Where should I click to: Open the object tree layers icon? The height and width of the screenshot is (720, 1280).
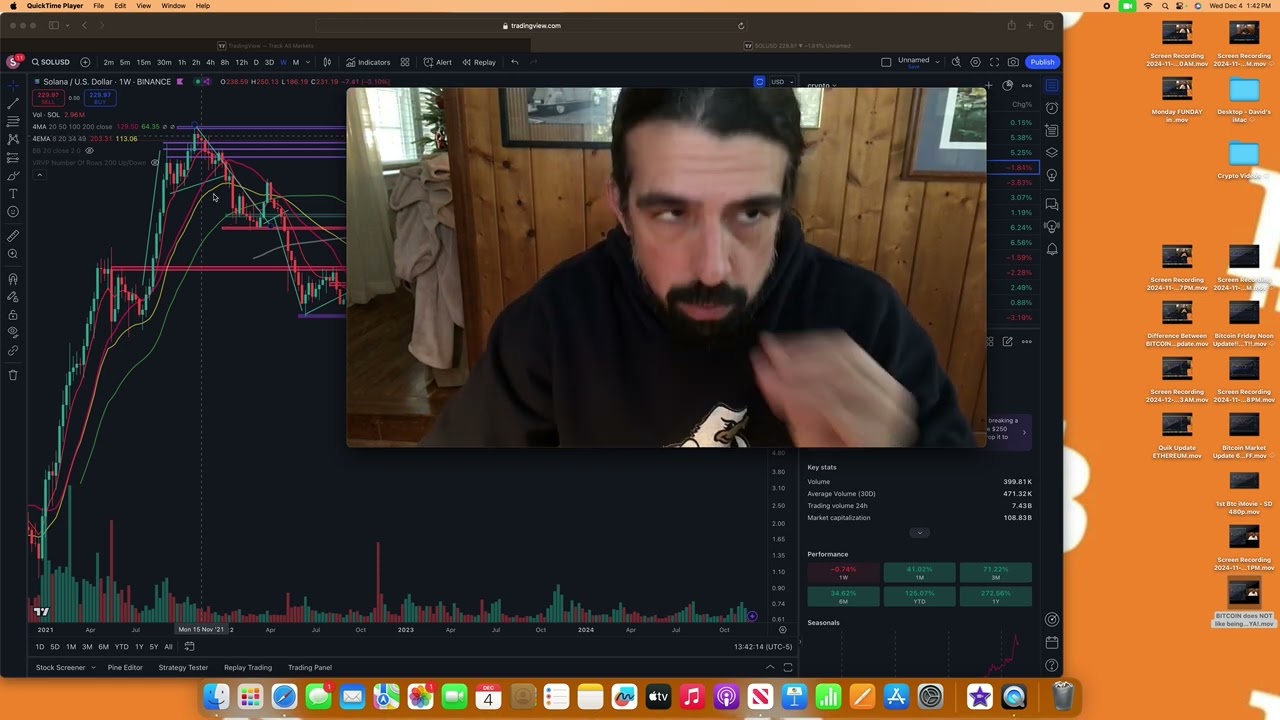(1052, 153)
